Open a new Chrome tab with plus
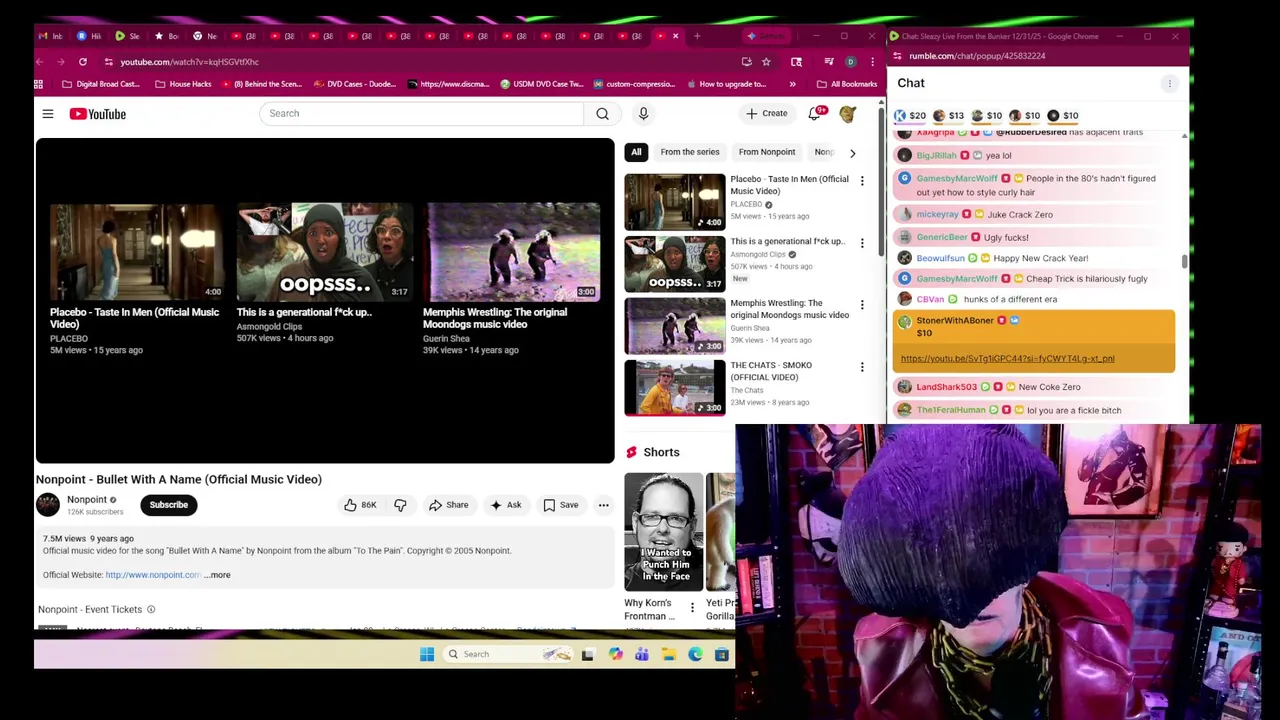Image resolution: width=1280 pixels, height=720 pixels. 697,36
